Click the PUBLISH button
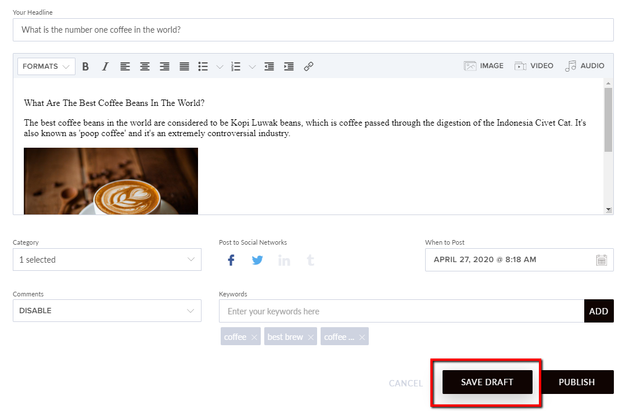640x411 pixels. pyautogui.click(x=577, y=382)
